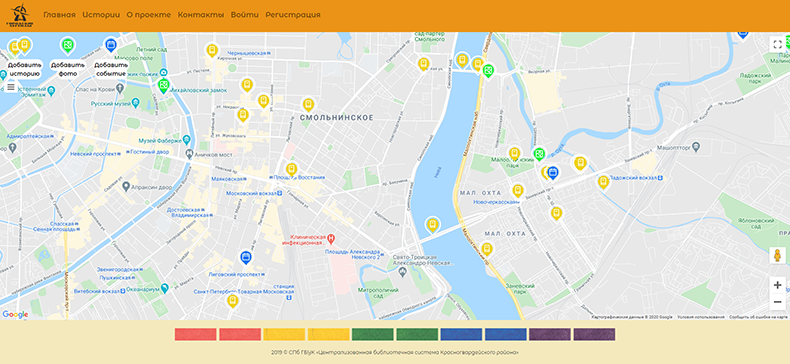790x364 pixels.
Task: Click yellow marker near Чернышевская station
Action: tap(212, 50)
